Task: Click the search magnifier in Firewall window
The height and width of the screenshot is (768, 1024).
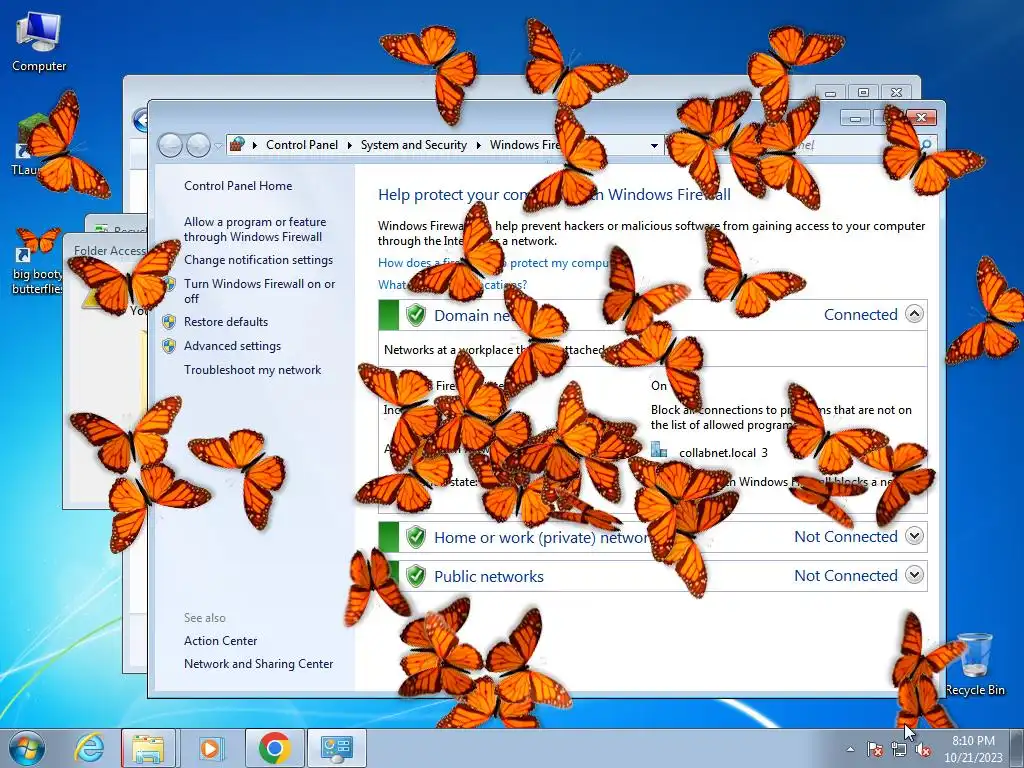Action: pos(926,144)
